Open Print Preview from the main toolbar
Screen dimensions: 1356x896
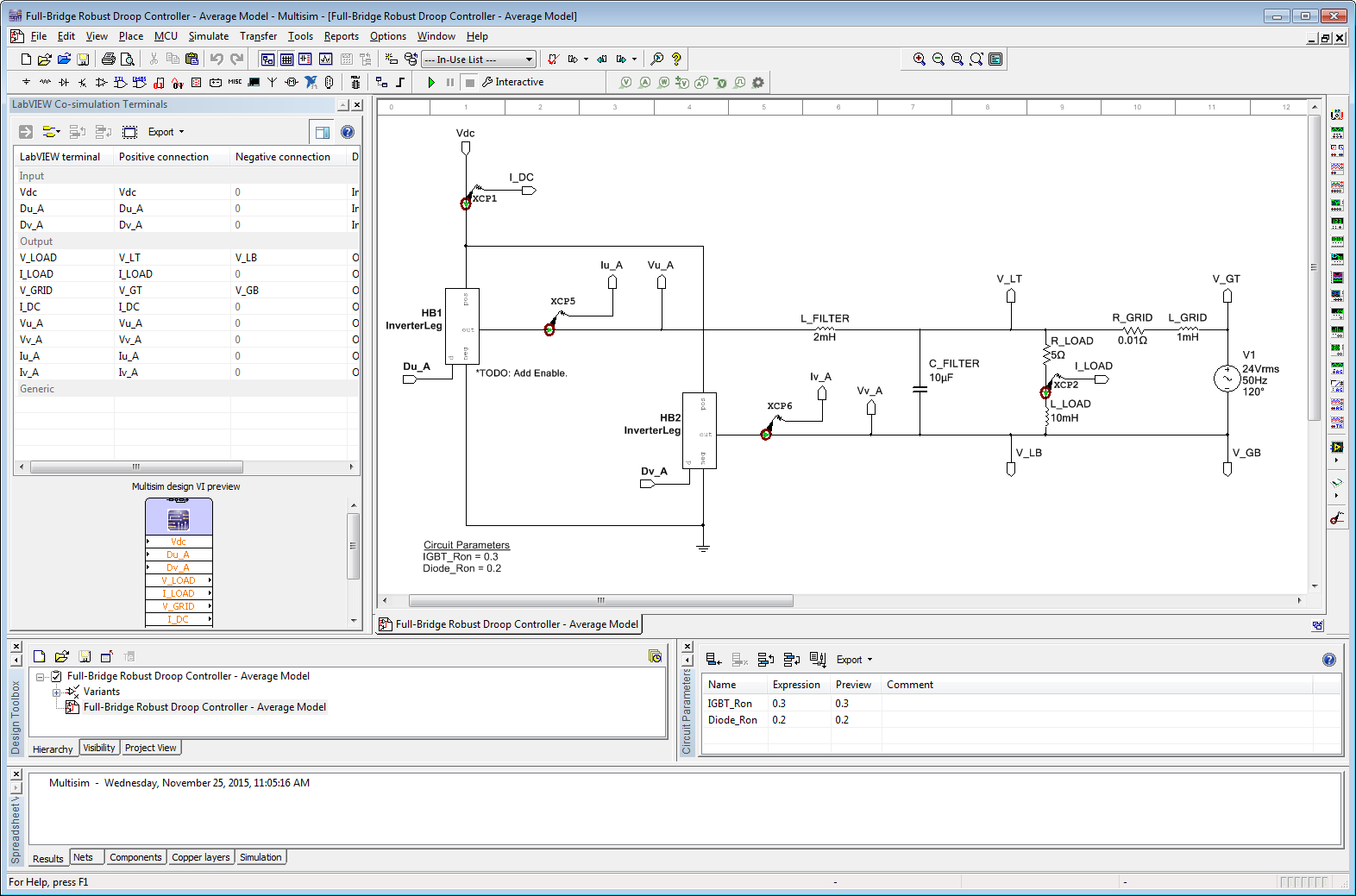click(x=128, y=60)
